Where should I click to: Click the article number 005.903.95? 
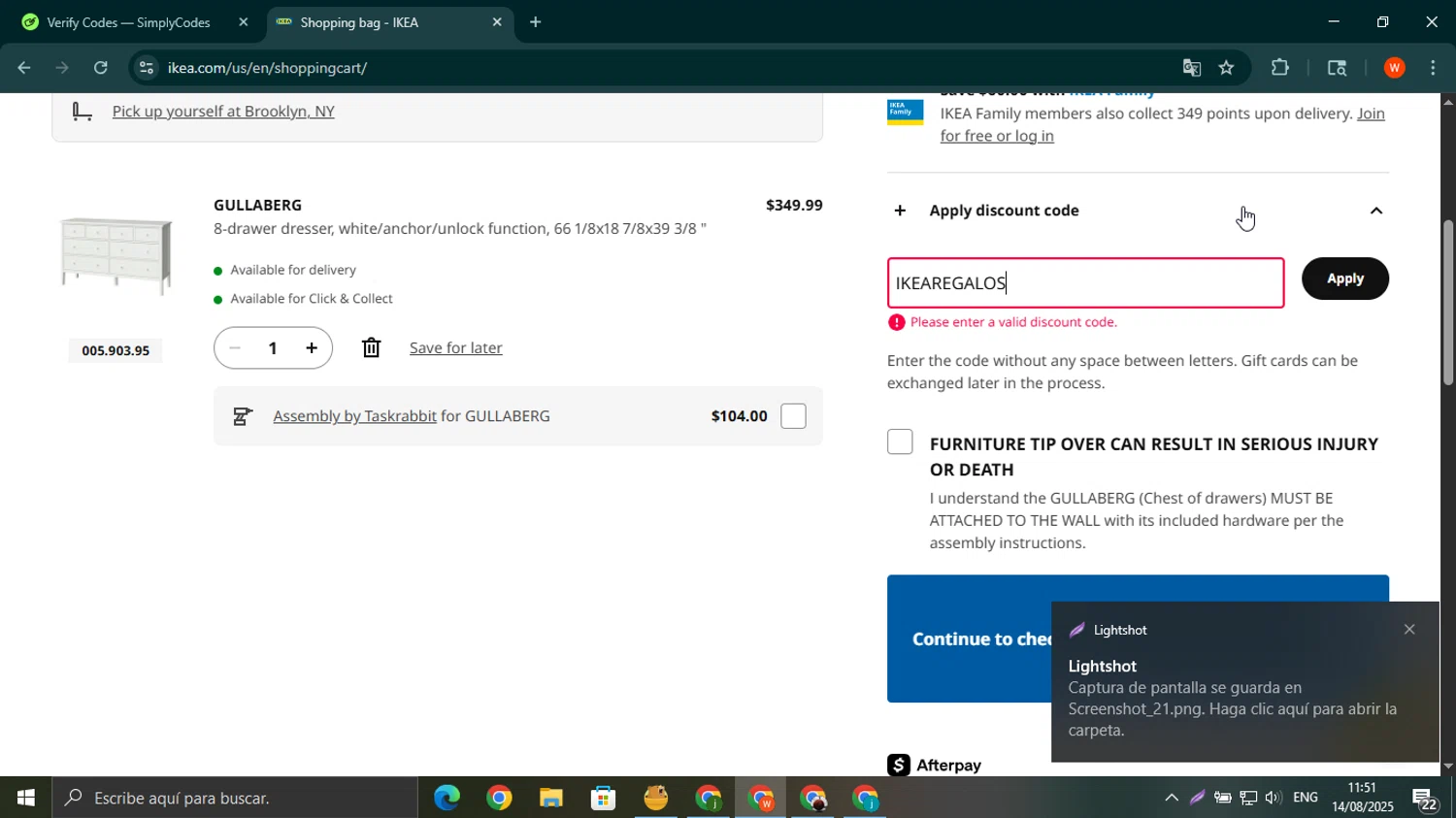coord(116,350)
